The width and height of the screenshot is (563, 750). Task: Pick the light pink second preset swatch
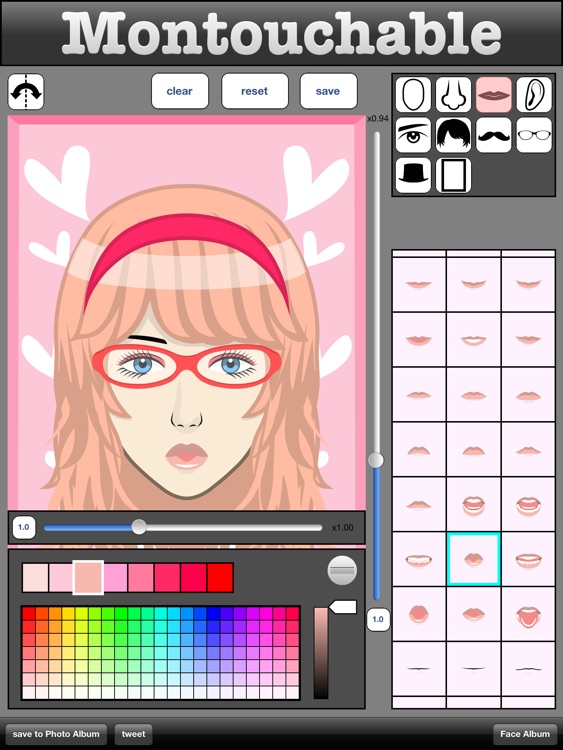pos(61,578)
